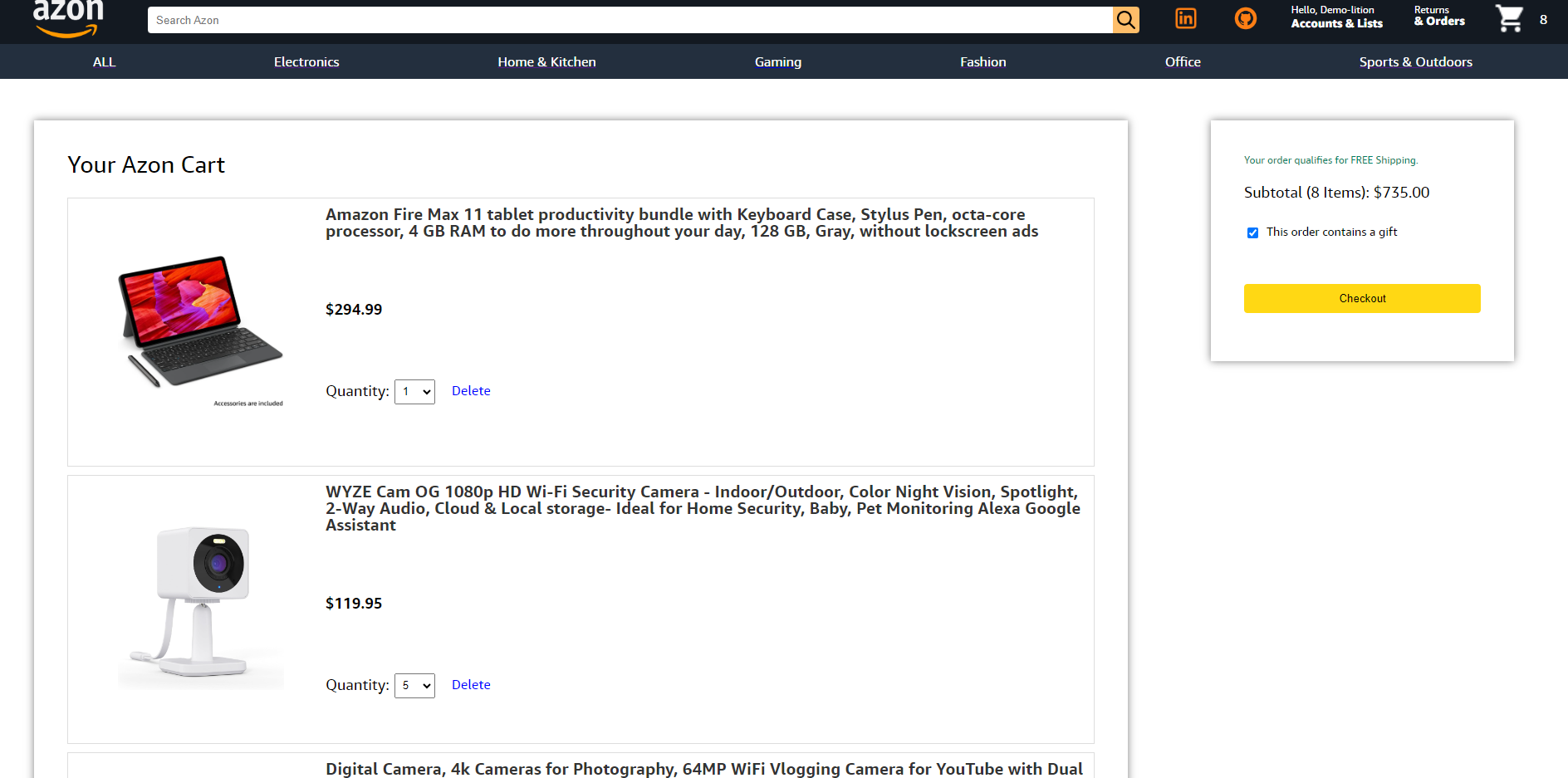The height and width of the screenshot is (778, 1568).
Task: Open Accounts & Lists in header
Action: pyautogui.click(x=1336, y=17)
